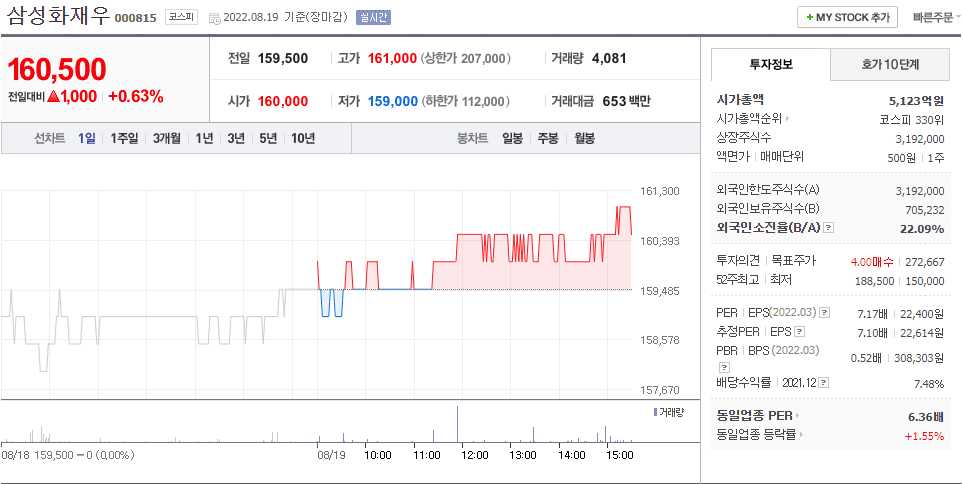Click the 08/18 159,500 previous-day summary
Image resolution: width=963 pixels, height=484 pixels.
(x=68, y=455)
